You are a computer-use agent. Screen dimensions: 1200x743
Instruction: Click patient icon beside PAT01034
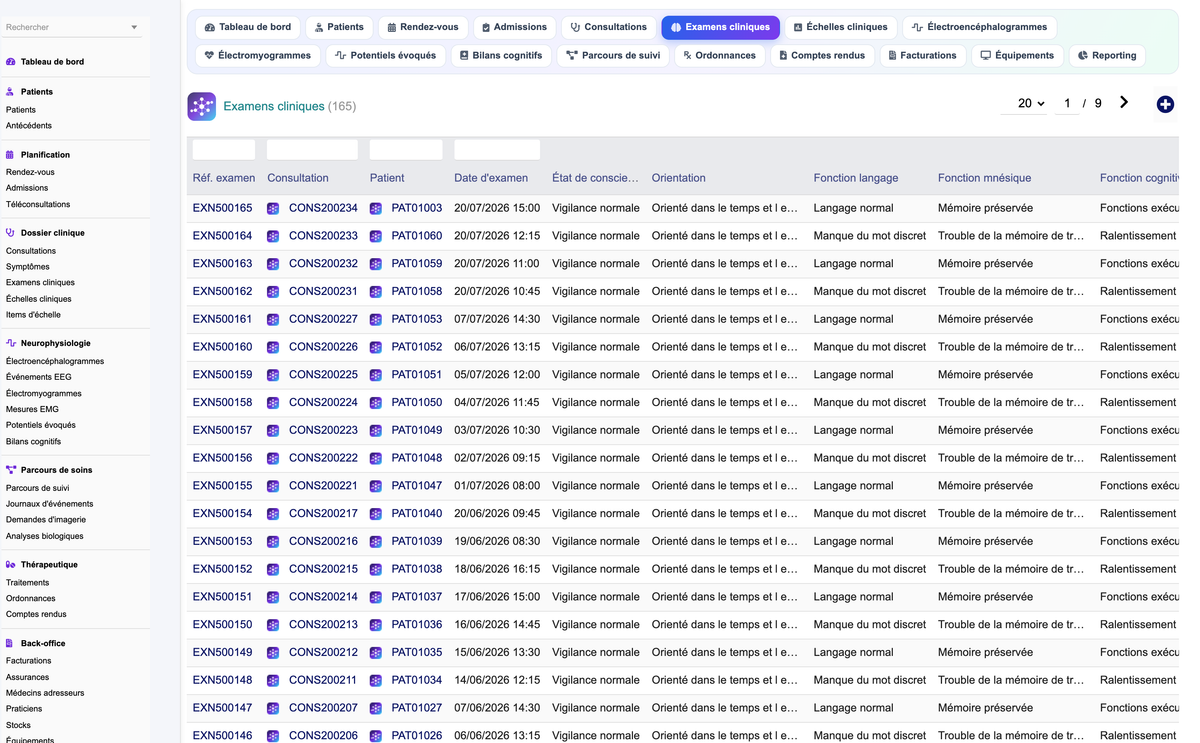(x=376, y=680)
